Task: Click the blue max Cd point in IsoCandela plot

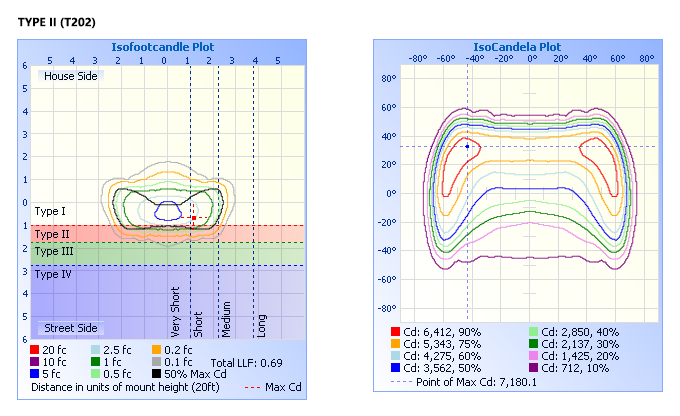Action: [x=467, y=146]
